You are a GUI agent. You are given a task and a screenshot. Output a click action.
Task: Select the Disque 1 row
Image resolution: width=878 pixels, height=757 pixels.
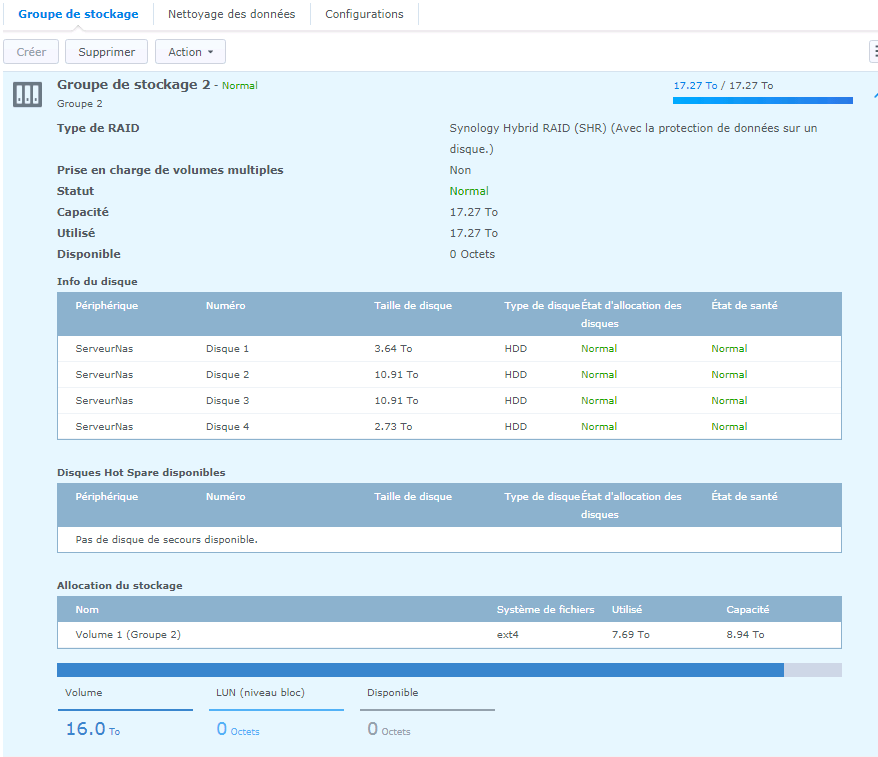click(x=449, y=349)
